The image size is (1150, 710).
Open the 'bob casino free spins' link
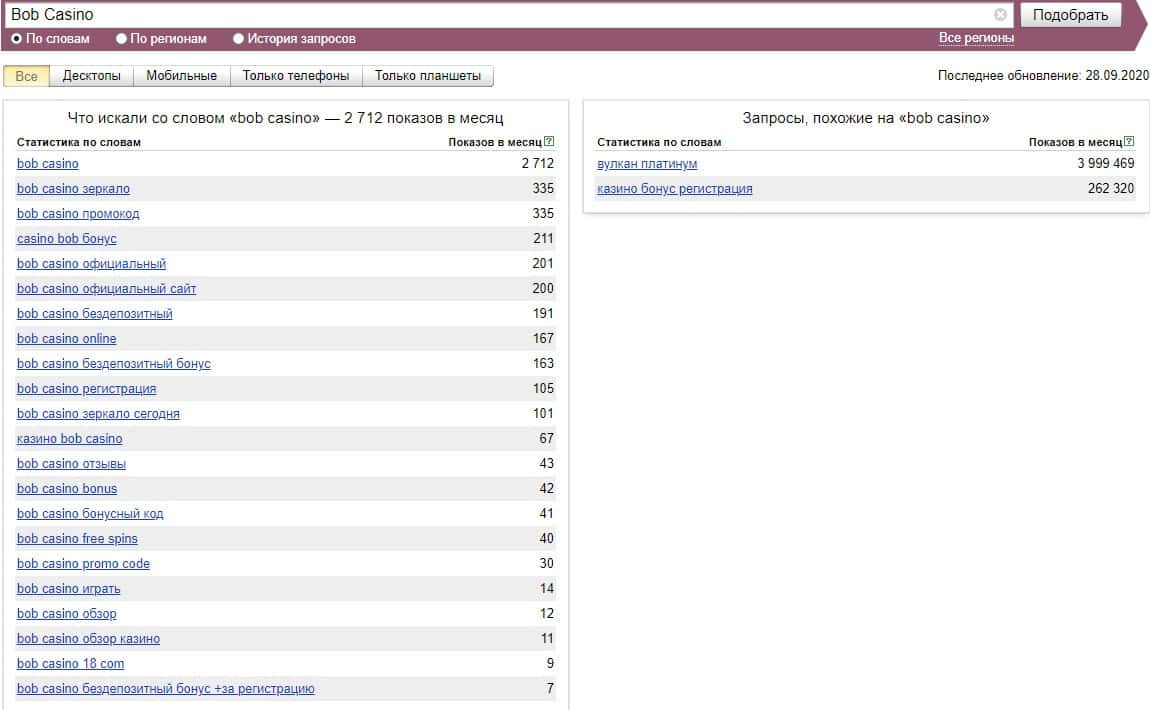click(77, 539)
